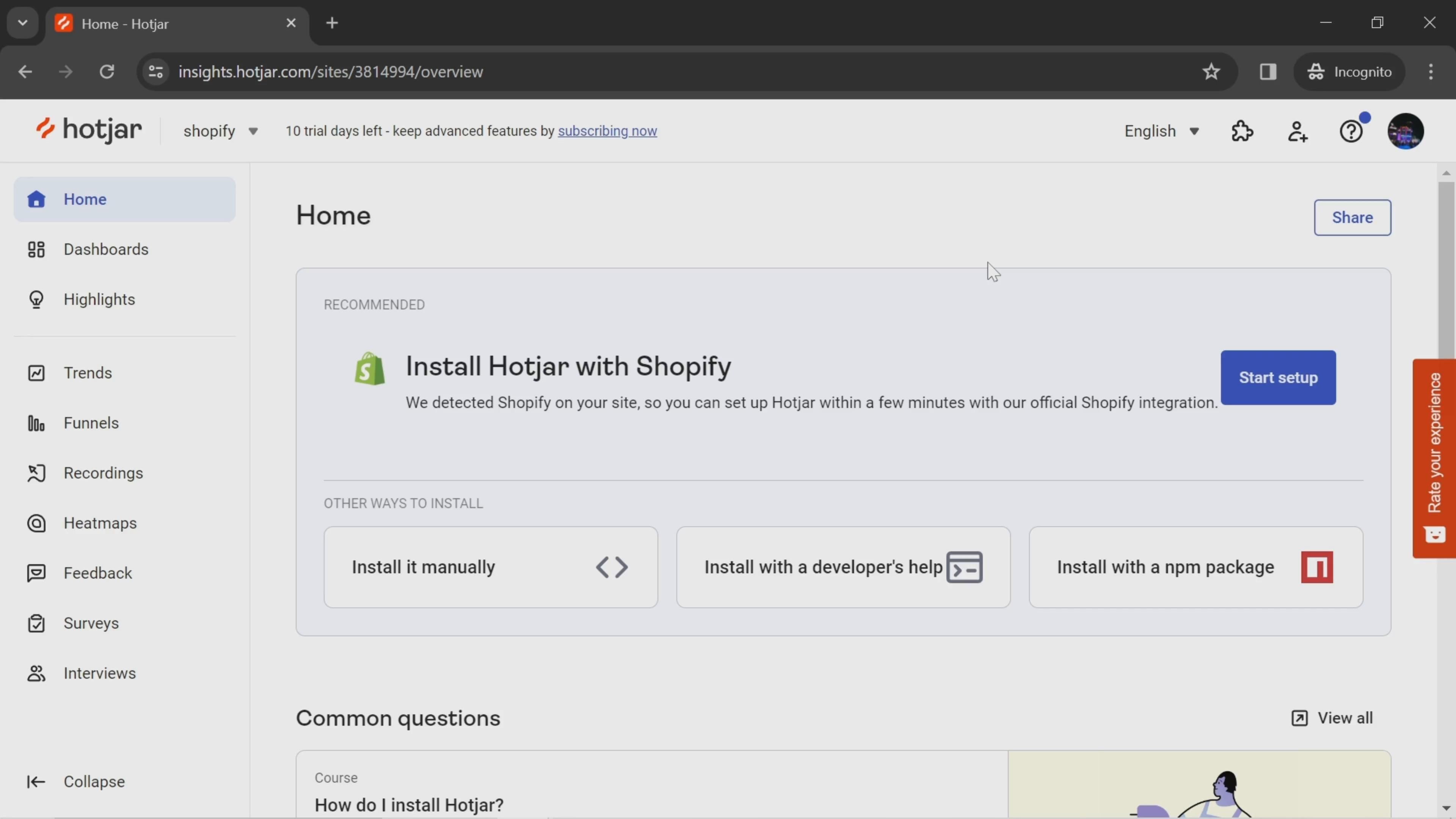Expand the shopify site dropdown
The image size is (1456, 819).
click(x=220, y=131)
